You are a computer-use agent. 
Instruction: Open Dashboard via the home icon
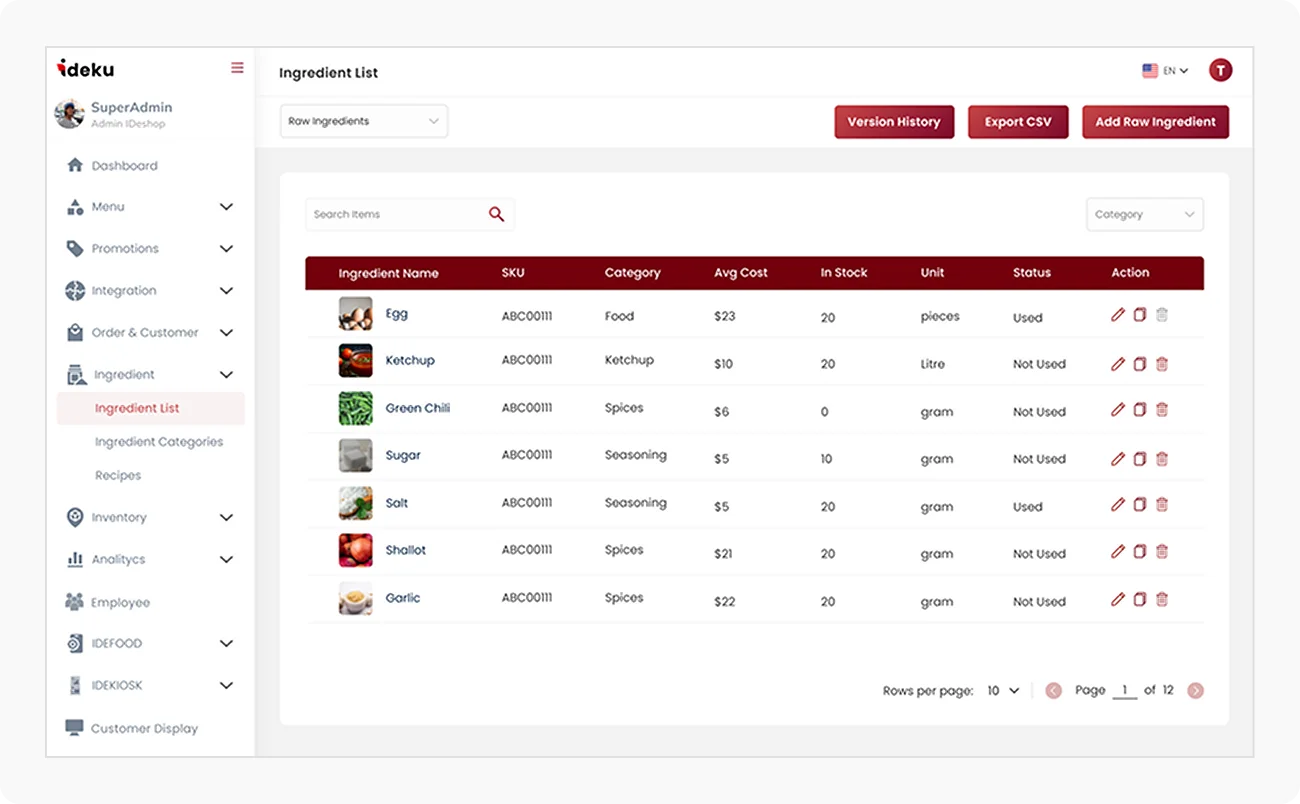tap(75, 165)
